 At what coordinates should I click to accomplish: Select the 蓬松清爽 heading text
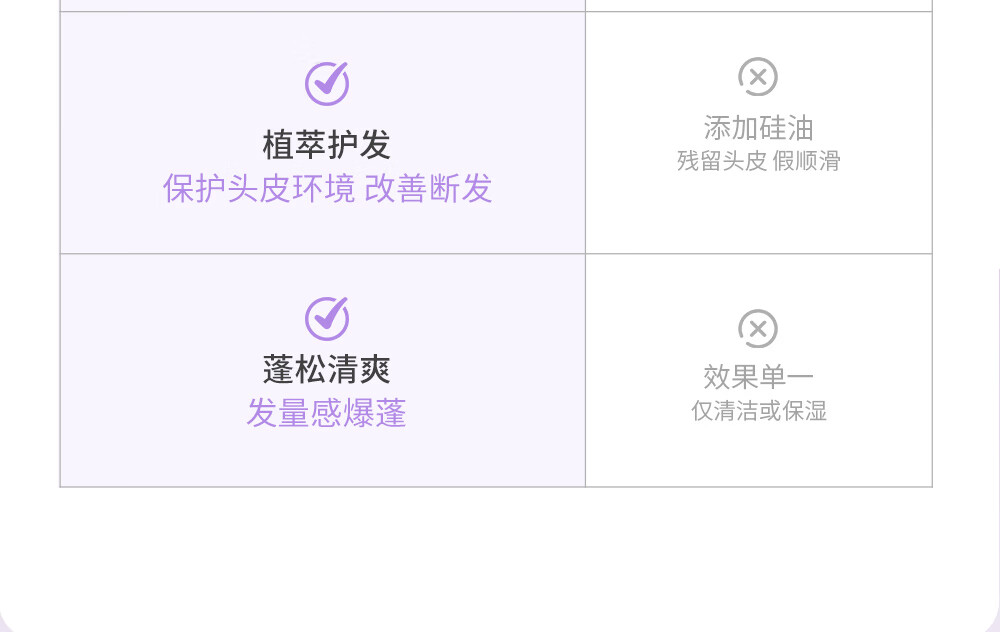(326, 370)
